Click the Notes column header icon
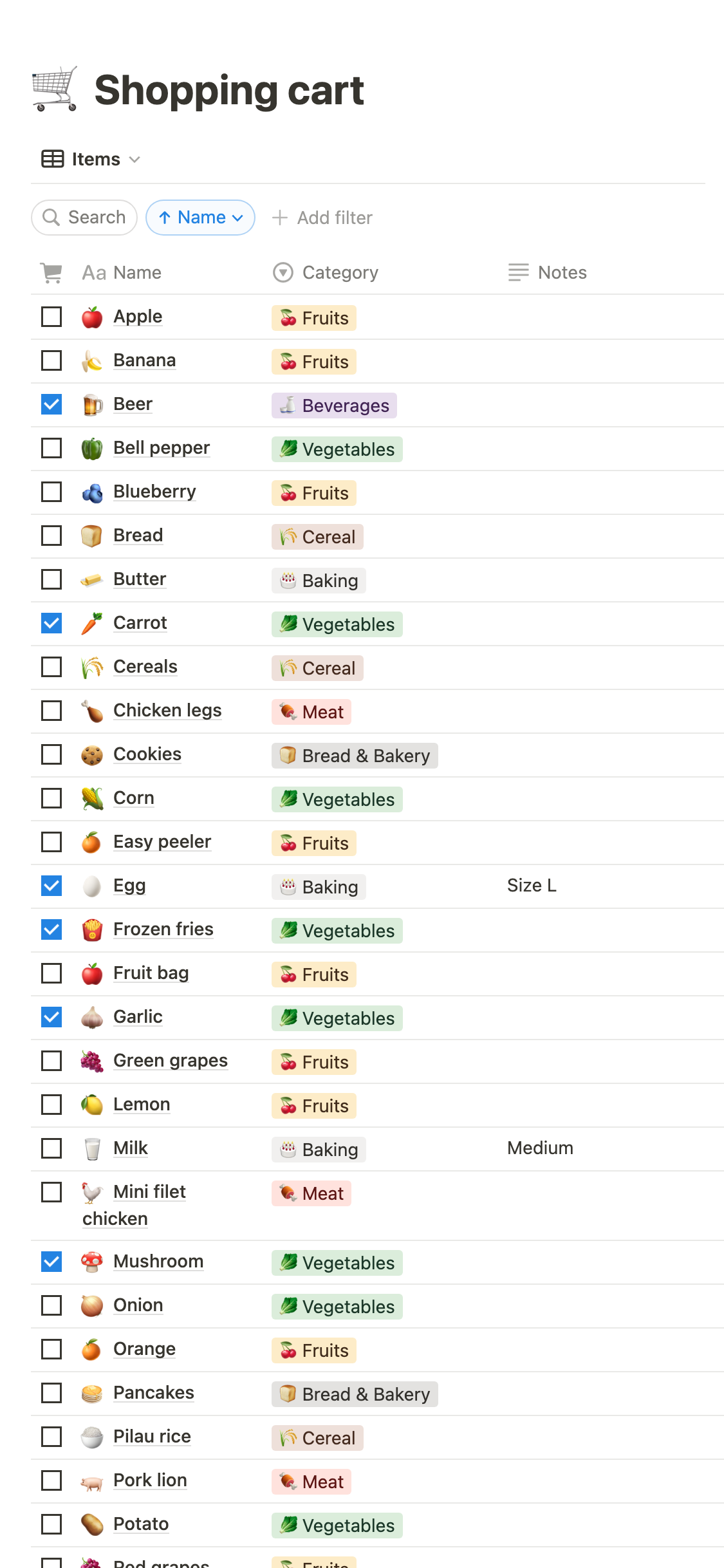Image resolution: width=724 pixels, height=1568 pixels. (x=517, y=272)
